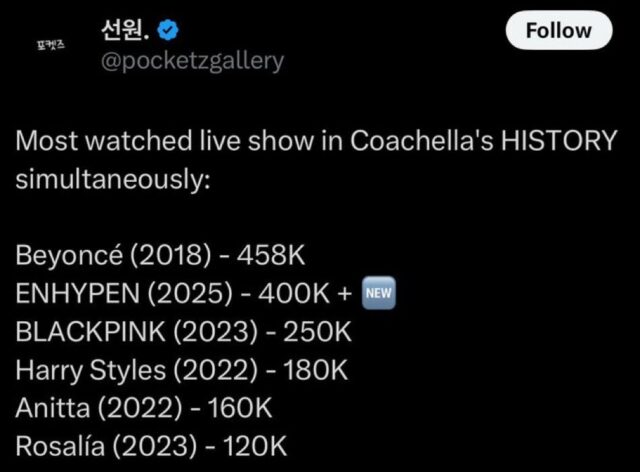Click the NEW emoji icon

pos(378,294)
